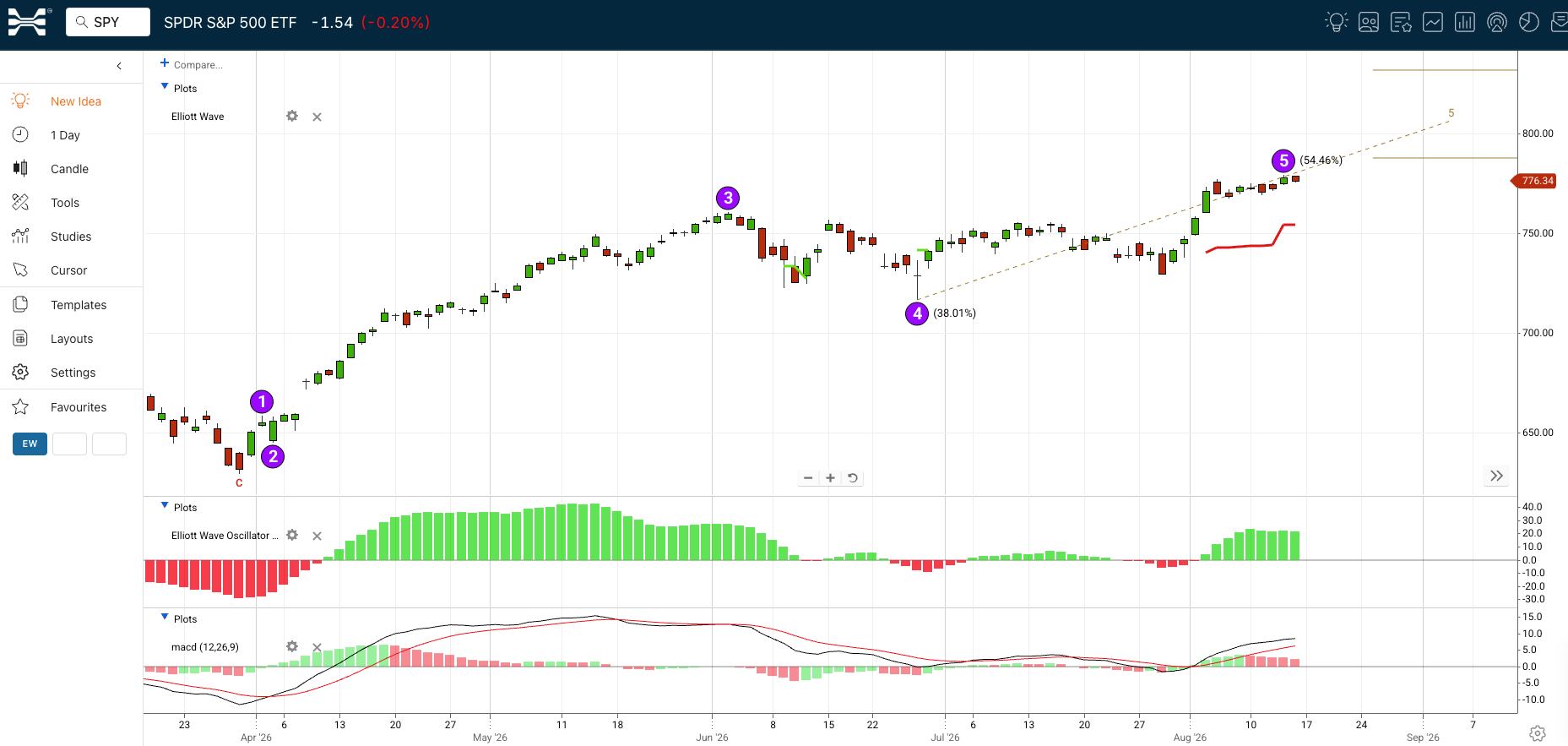Click the candlestick icon beside Candle
Image resolution: width=1568 pixels, height=746 pixels.
[x=20, y=168]
